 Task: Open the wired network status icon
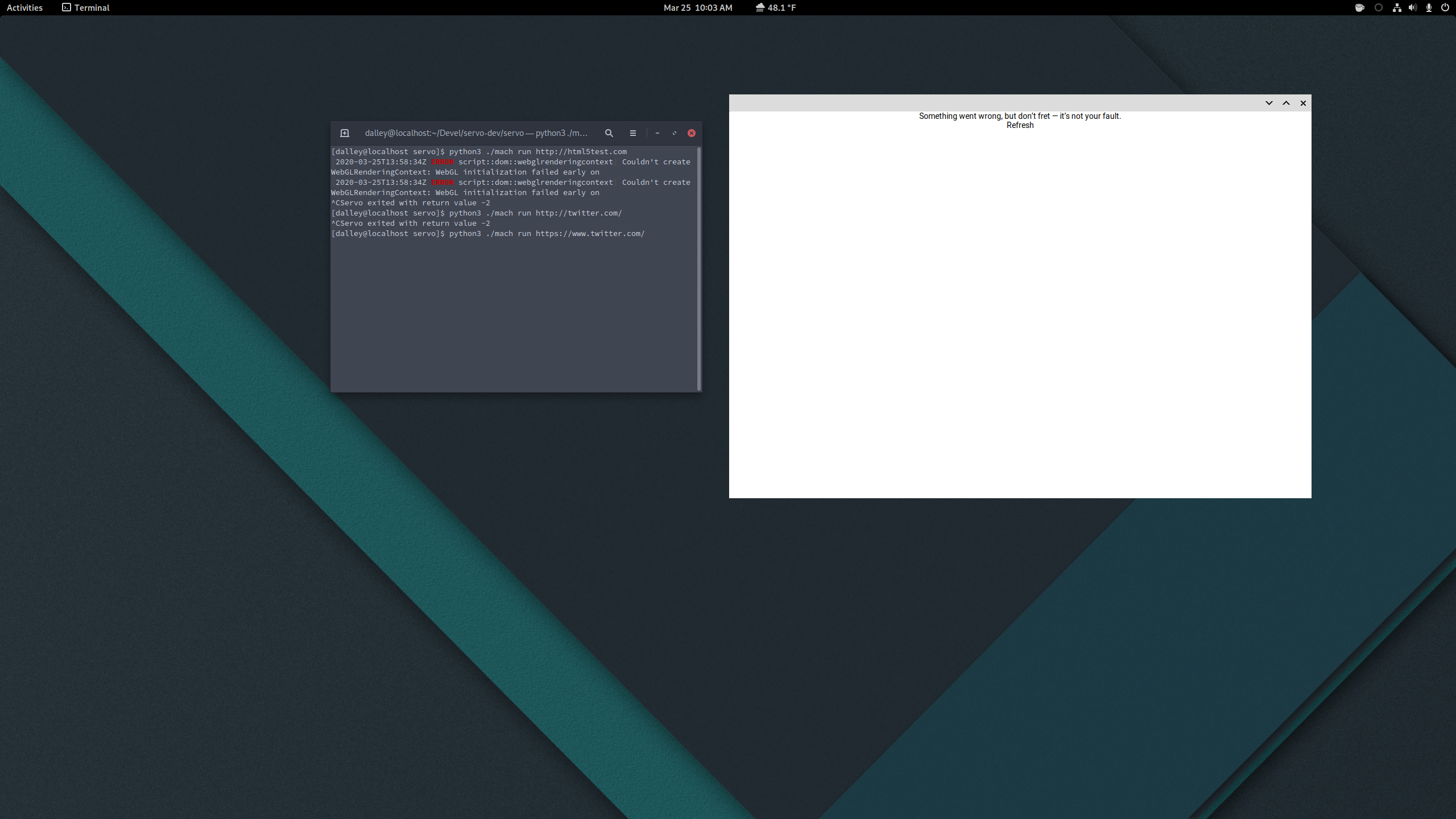(1396, 8)
